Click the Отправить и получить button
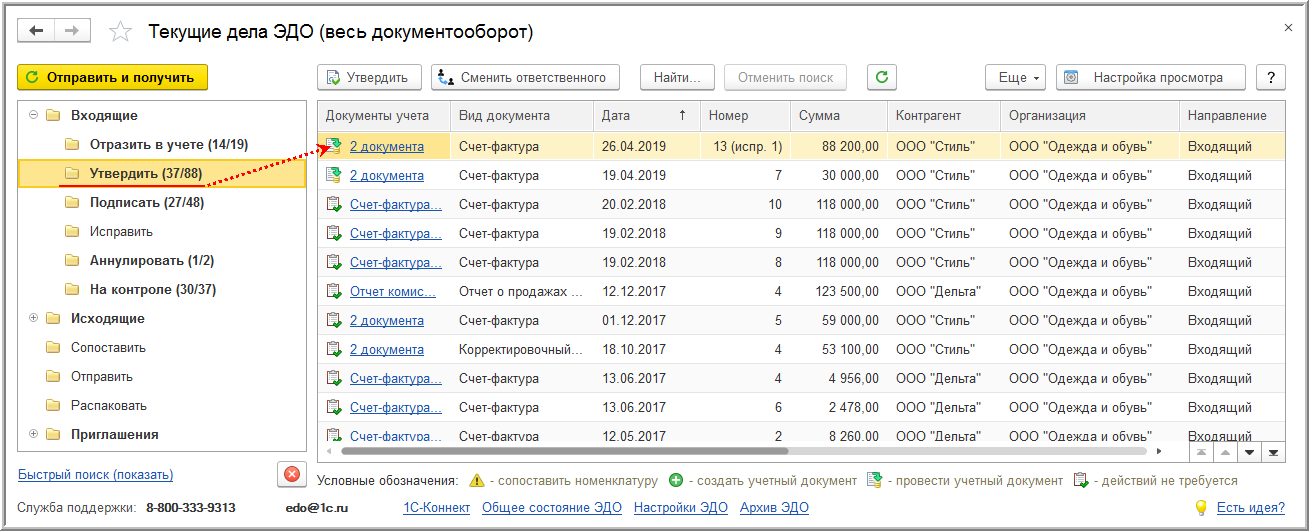The image size is (1309, 531). (112, 77)
